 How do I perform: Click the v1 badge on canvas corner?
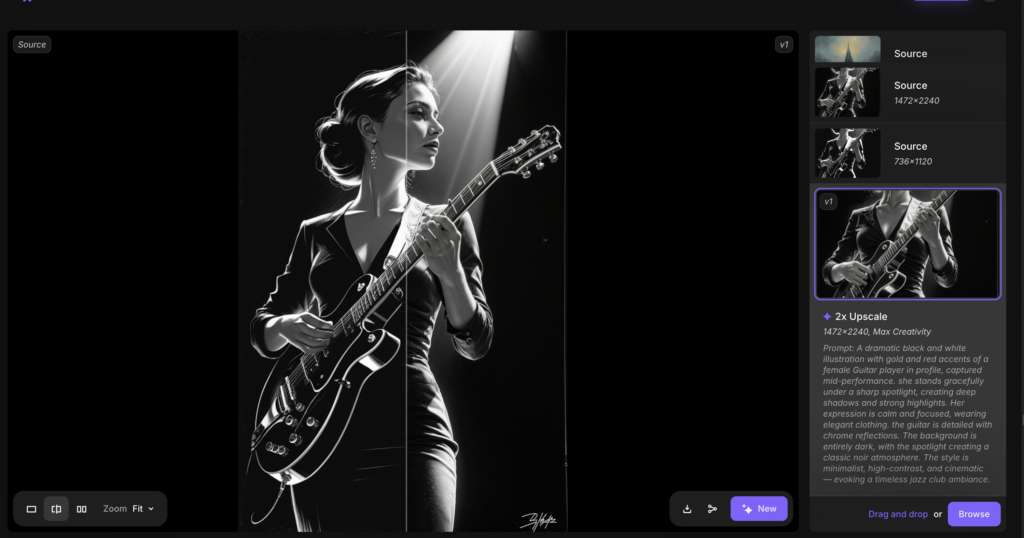[x=783, y=44]
